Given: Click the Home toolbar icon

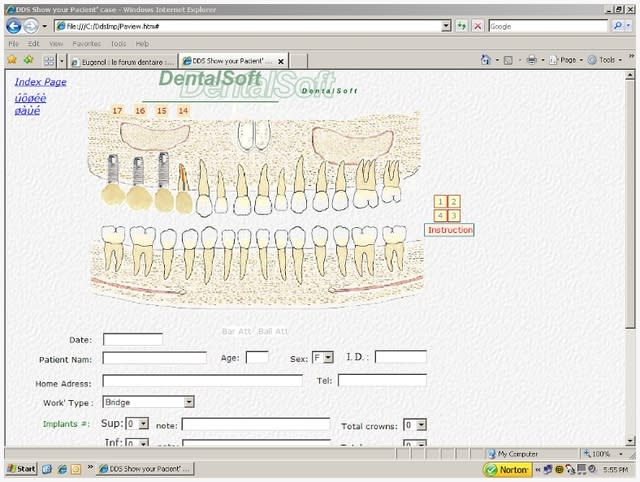Looking at the screenshot, I should tap(486, 60).
